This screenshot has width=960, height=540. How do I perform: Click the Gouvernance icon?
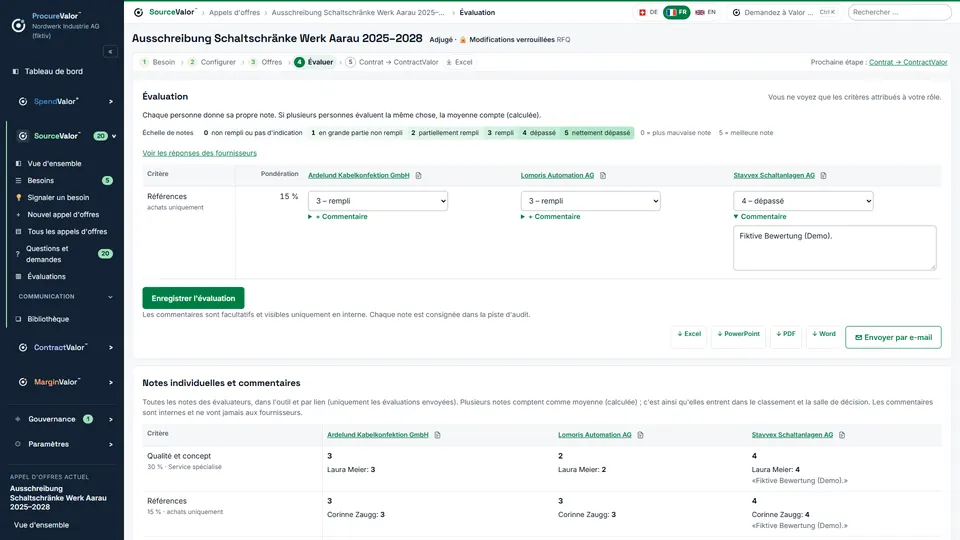point(18,419)
